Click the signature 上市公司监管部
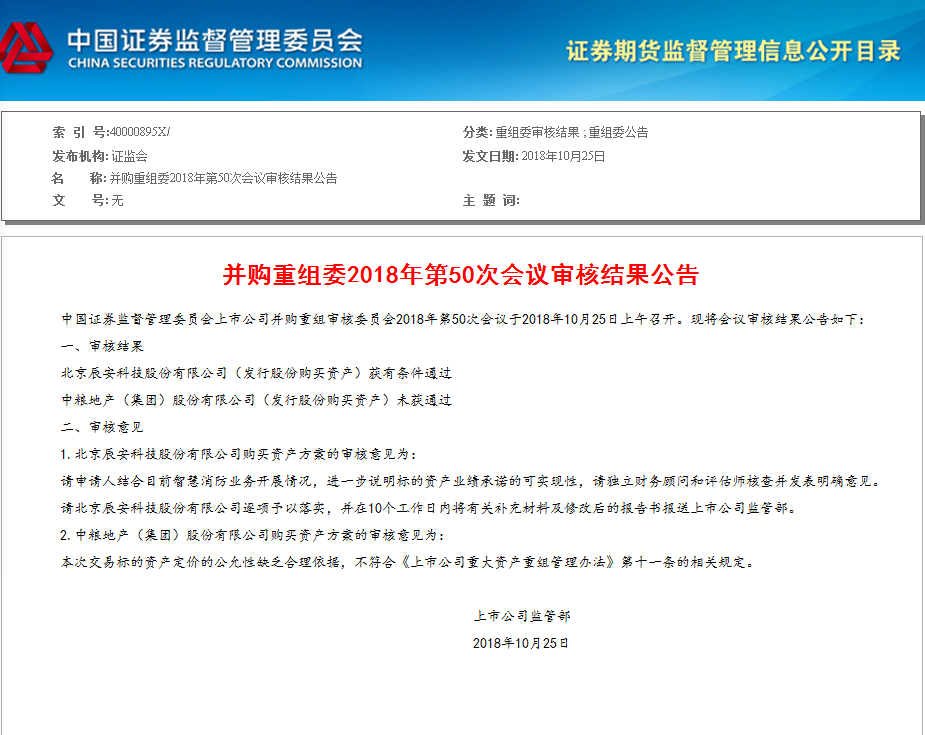This screenshot has width=925, height=735. [x=521, y=616]
